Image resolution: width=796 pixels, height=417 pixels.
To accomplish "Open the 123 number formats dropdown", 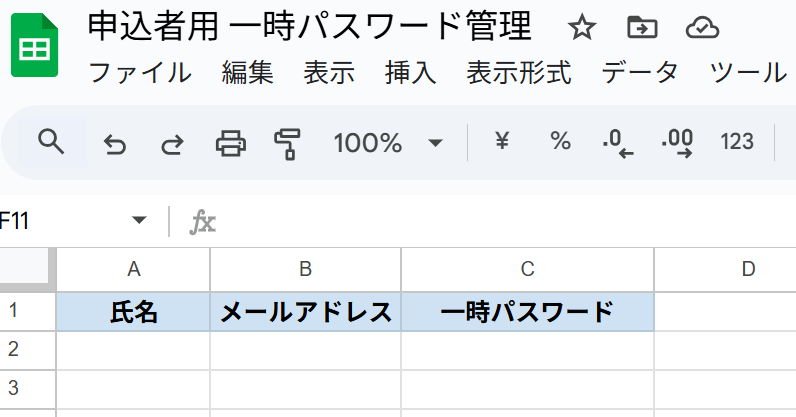I will tap(737, 141).
